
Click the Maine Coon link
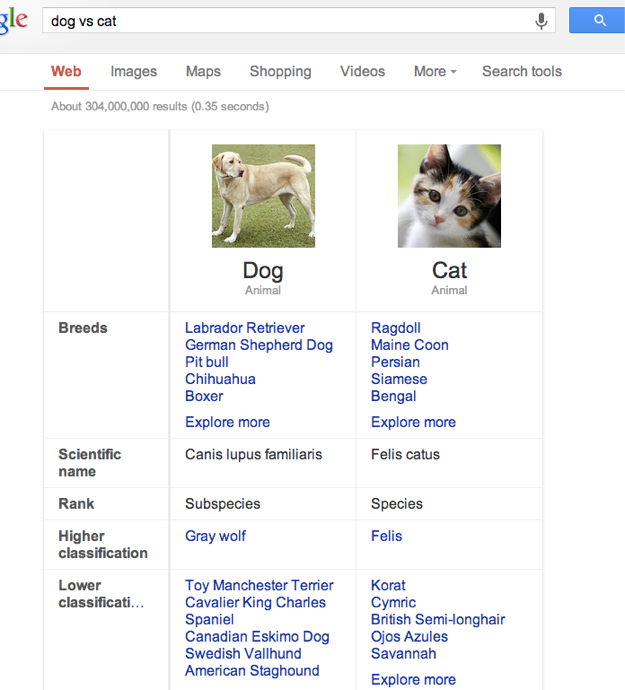pos(409,345)
